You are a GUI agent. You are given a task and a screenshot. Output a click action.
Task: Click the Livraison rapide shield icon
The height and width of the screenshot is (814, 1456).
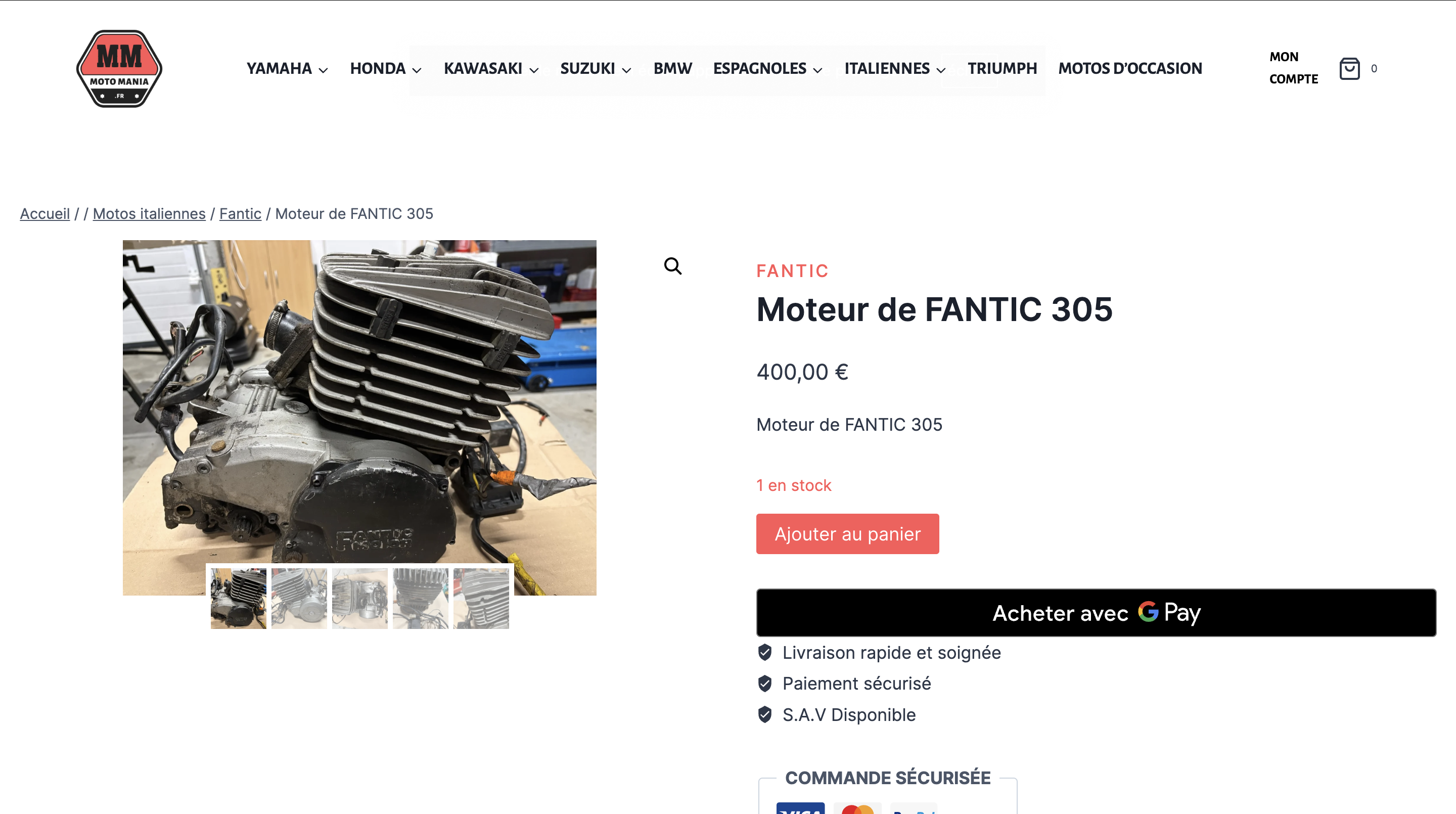[765, 652]
